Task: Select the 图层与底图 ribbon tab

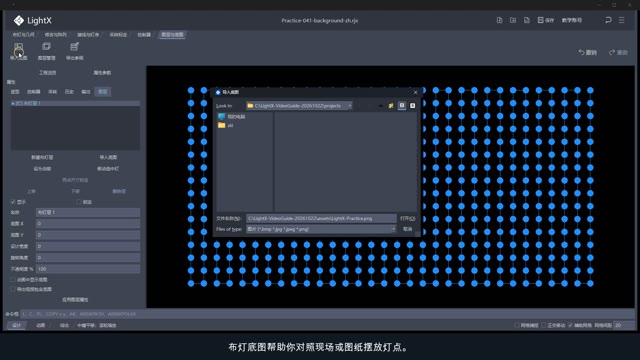Action: (172, 35)
